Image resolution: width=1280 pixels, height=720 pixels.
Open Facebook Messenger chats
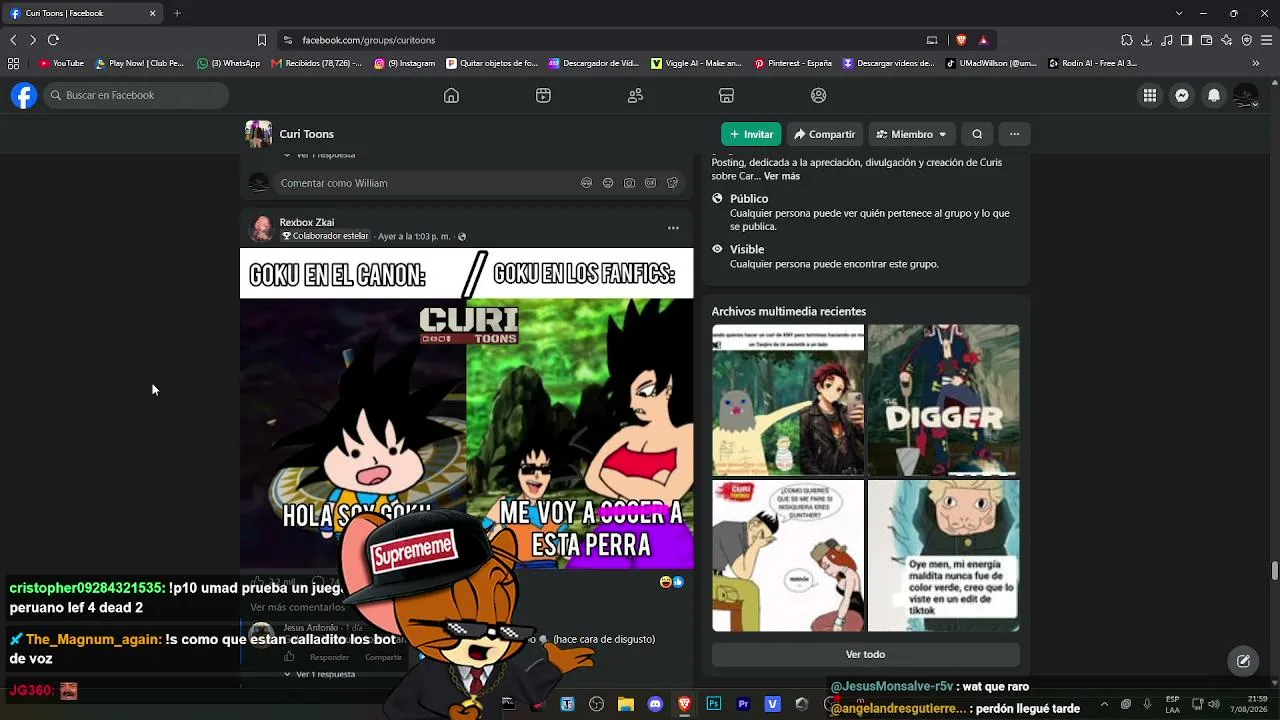(x=1182, y=95)
